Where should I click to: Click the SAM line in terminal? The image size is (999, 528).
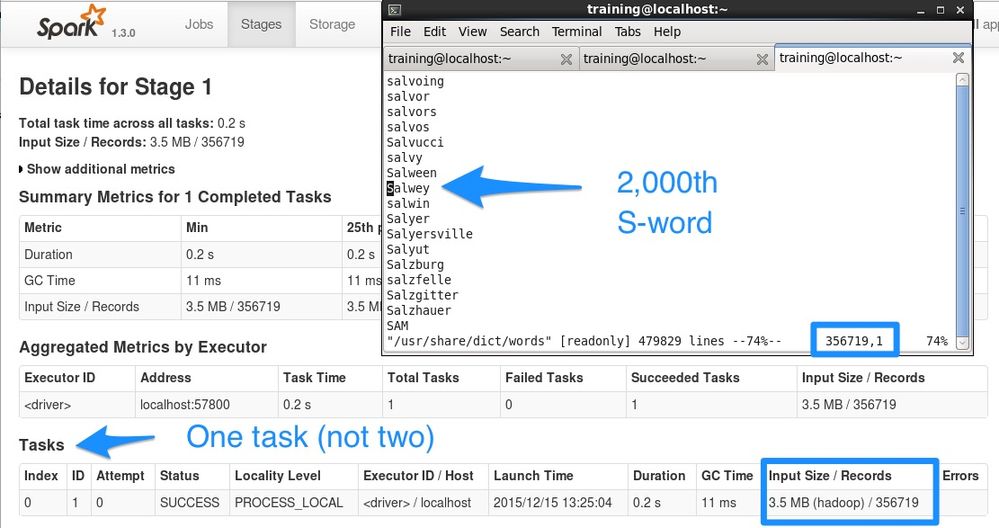[398, 326]
